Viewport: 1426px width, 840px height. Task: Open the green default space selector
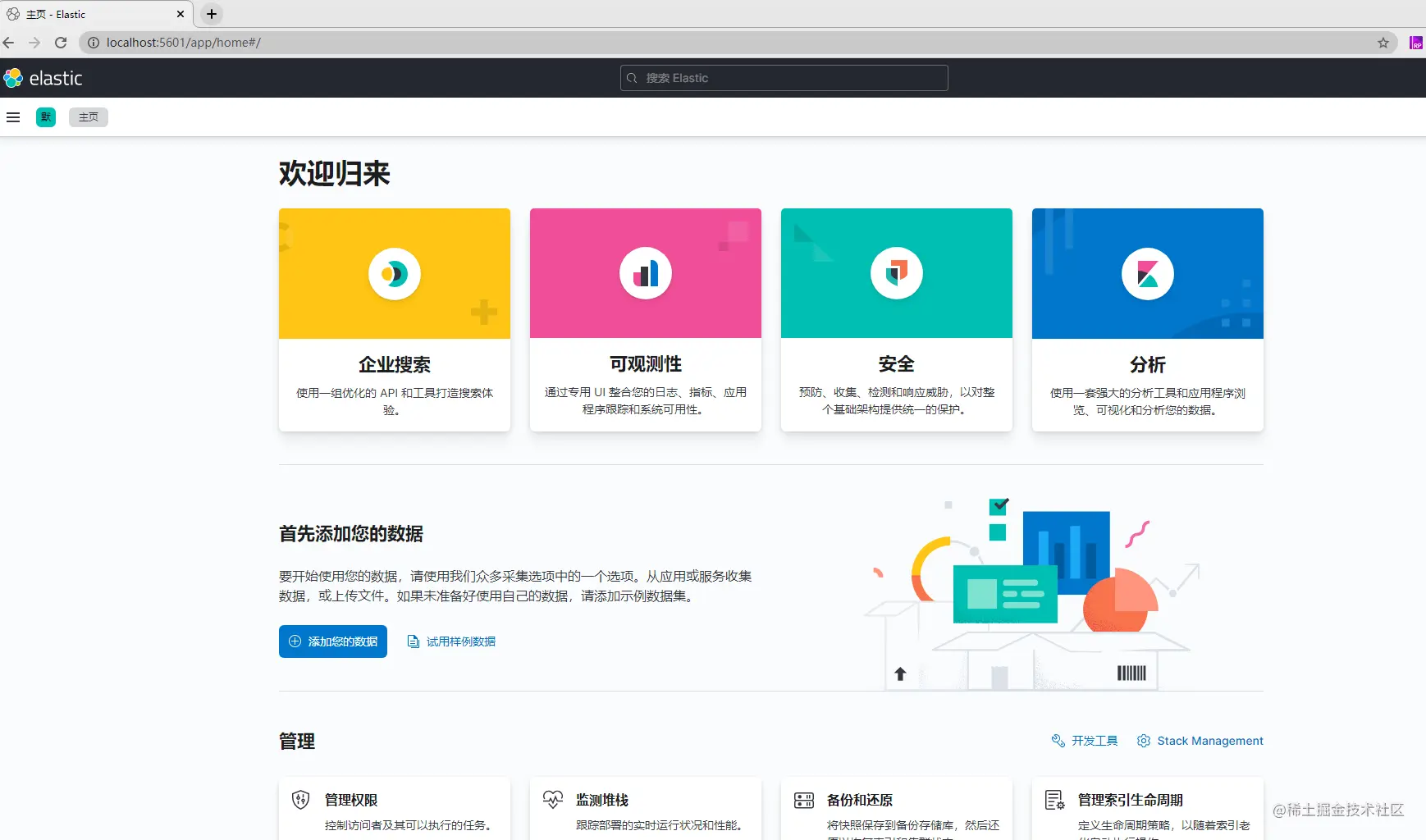pos(46,117)
